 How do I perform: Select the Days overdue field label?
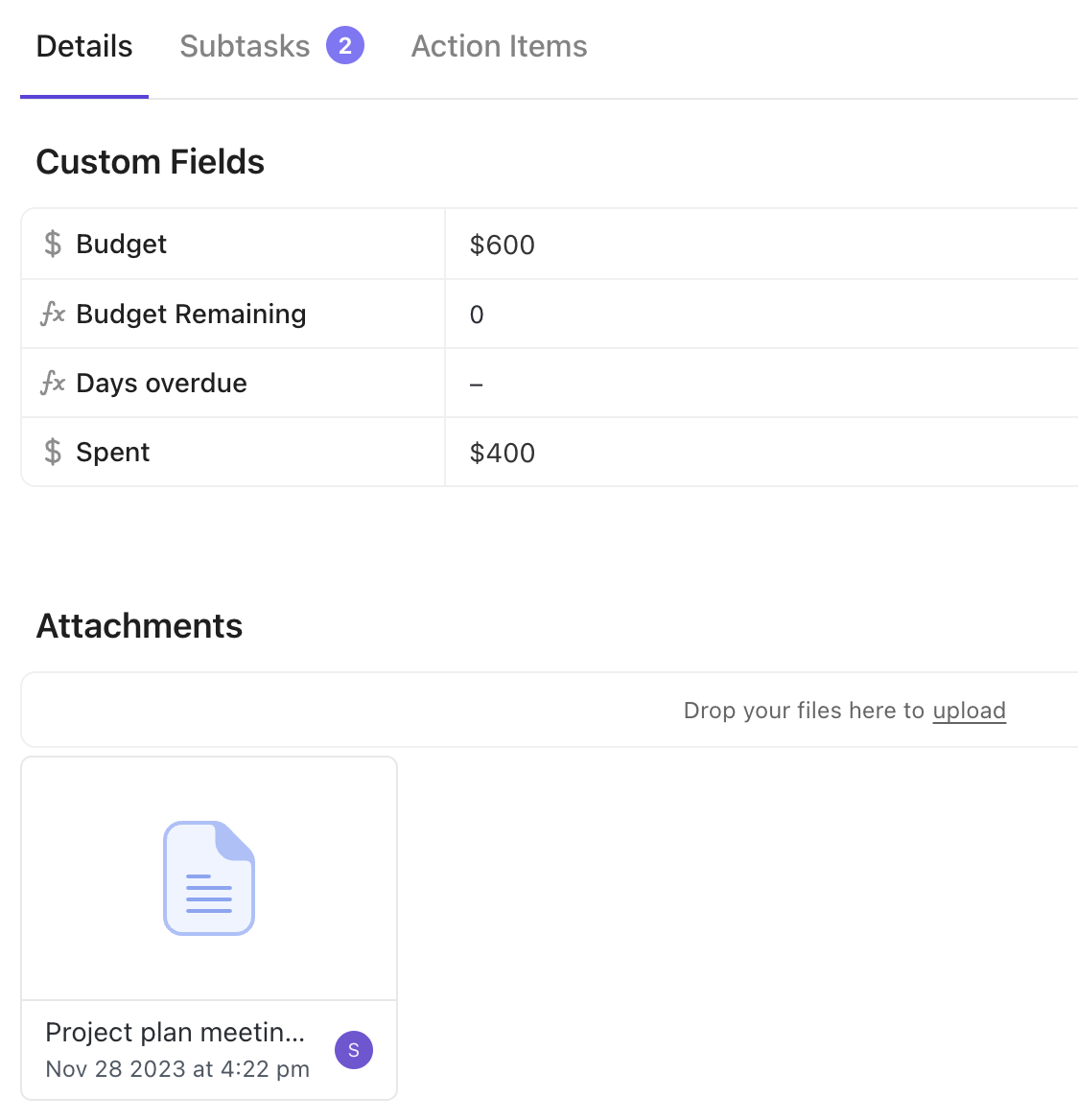pyautogui.click(x=161, y=383)
